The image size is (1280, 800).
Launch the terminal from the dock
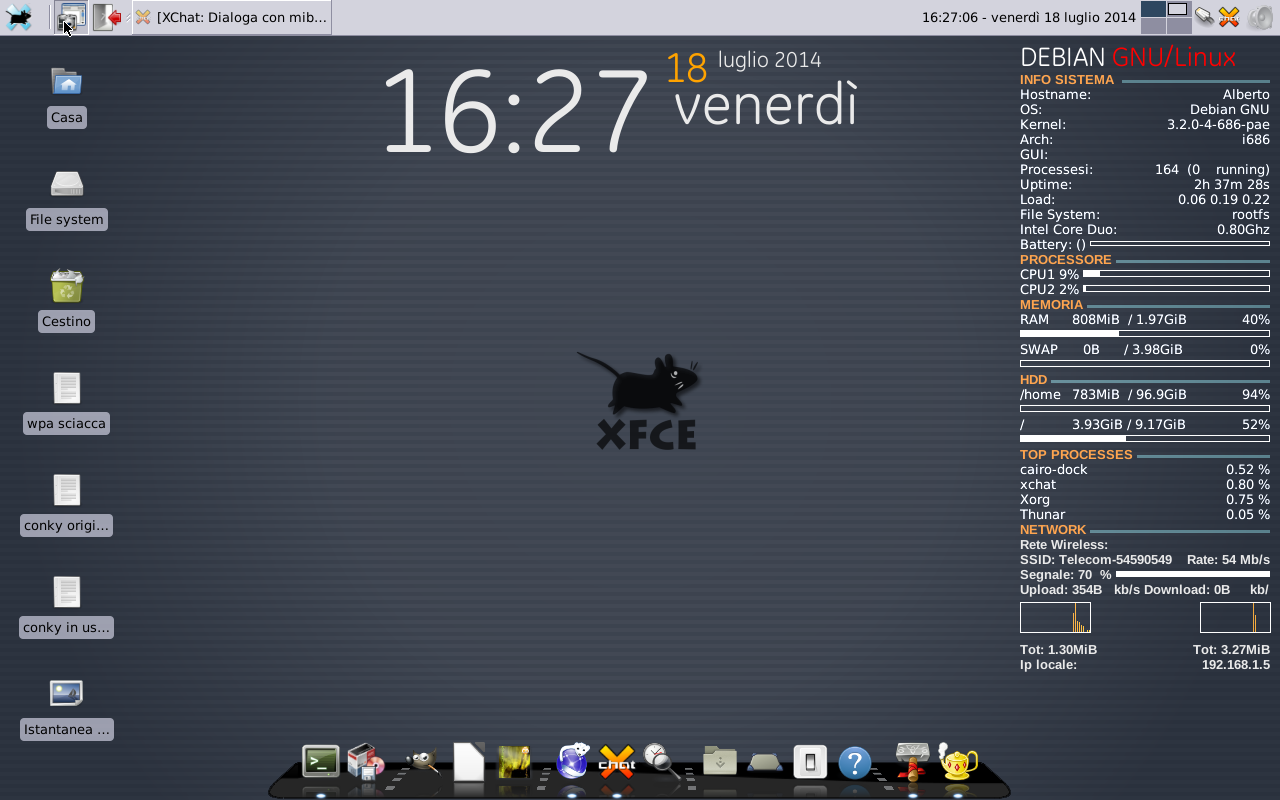click(x=321, y=762)
